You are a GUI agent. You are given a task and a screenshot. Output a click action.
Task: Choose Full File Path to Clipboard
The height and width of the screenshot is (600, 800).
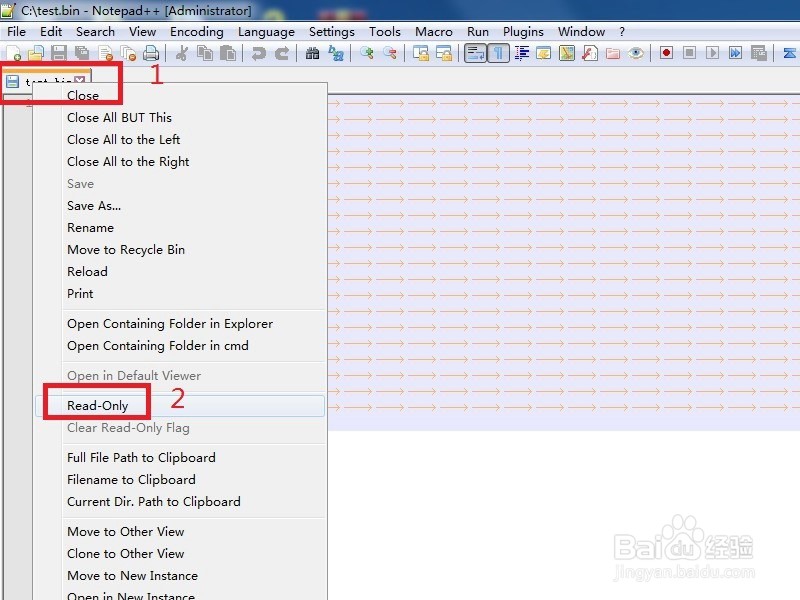(180, 458)
